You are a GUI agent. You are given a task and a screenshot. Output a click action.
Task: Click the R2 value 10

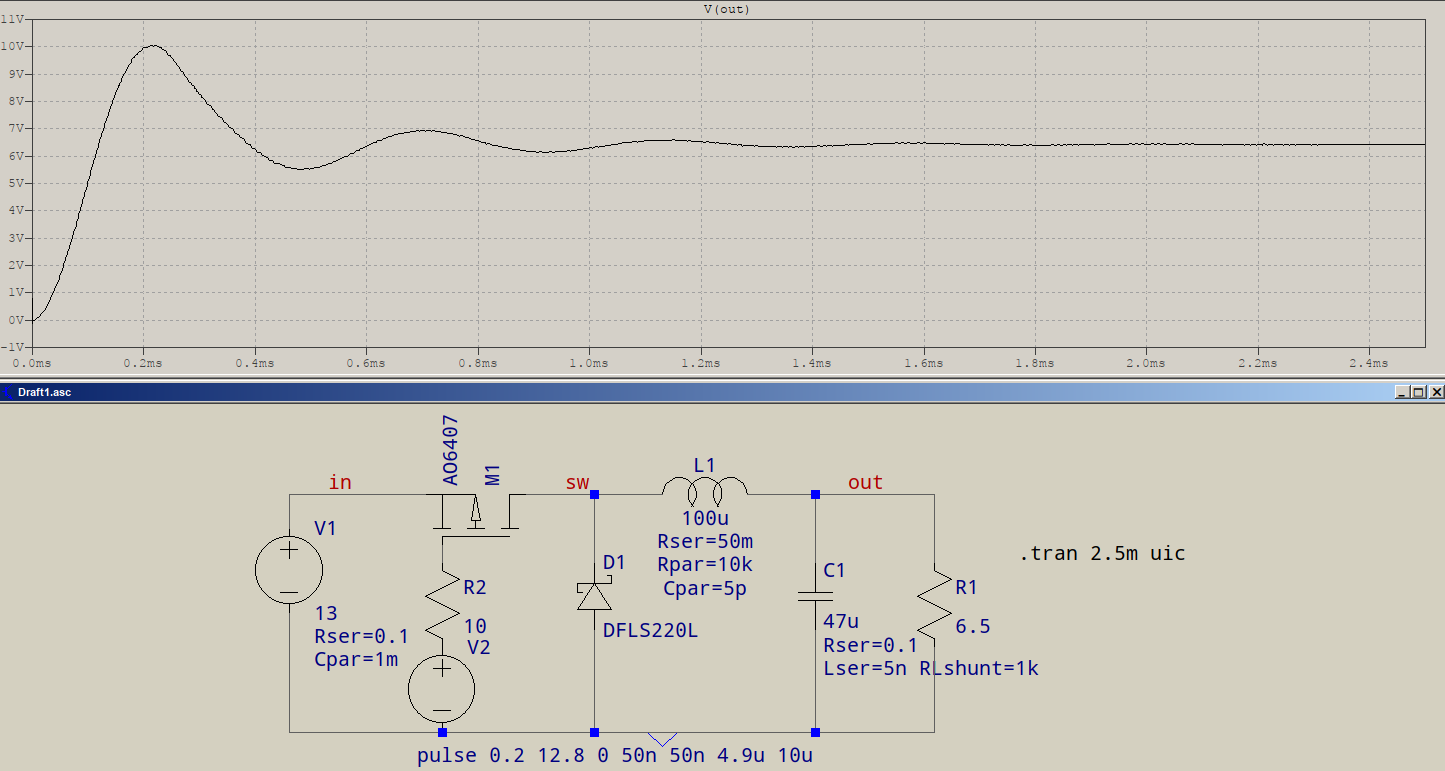tap(476, 627)
